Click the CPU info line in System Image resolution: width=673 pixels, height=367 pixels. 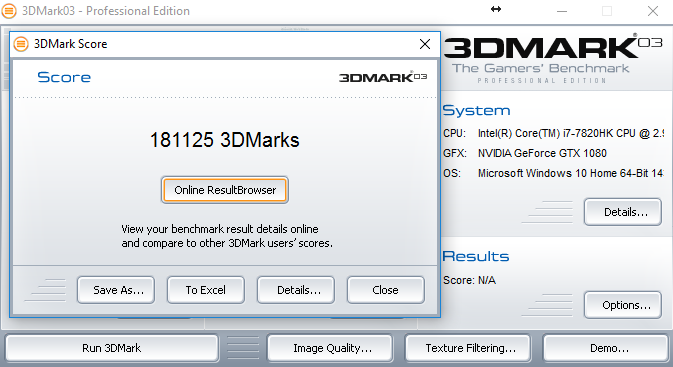pos(553,133)
